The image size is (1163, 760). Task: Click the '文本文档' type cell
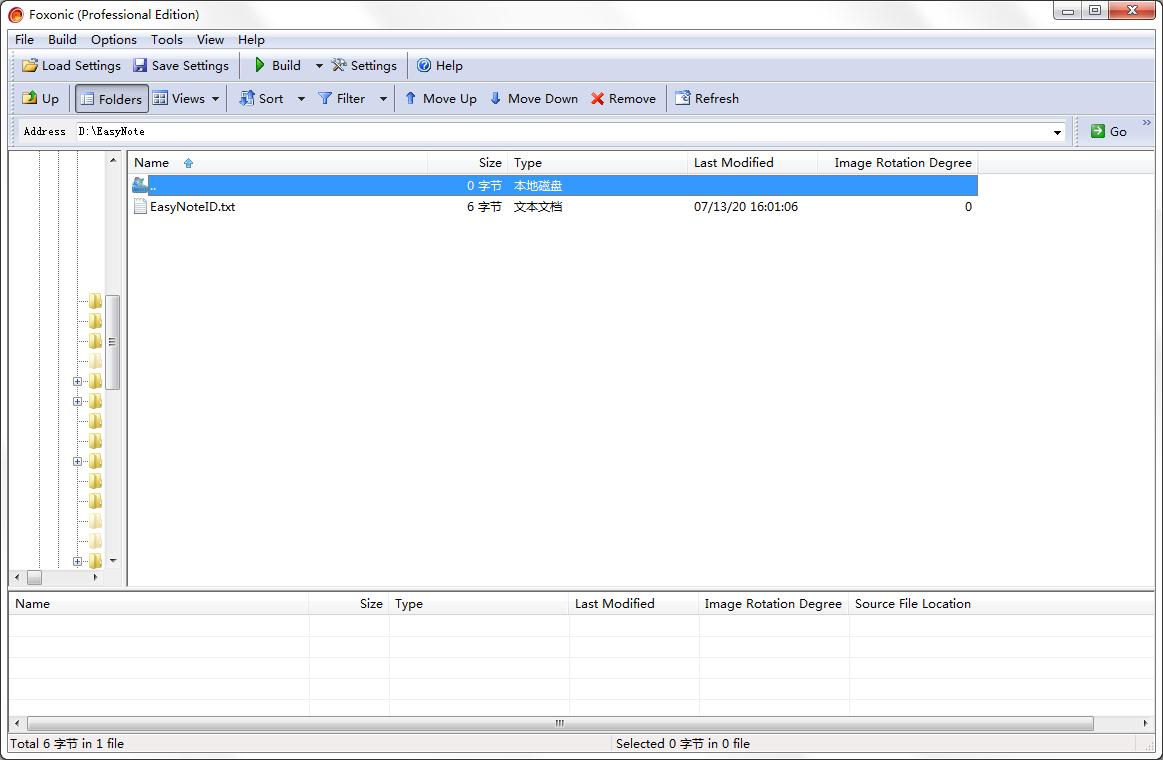click(x=538, y=207)
